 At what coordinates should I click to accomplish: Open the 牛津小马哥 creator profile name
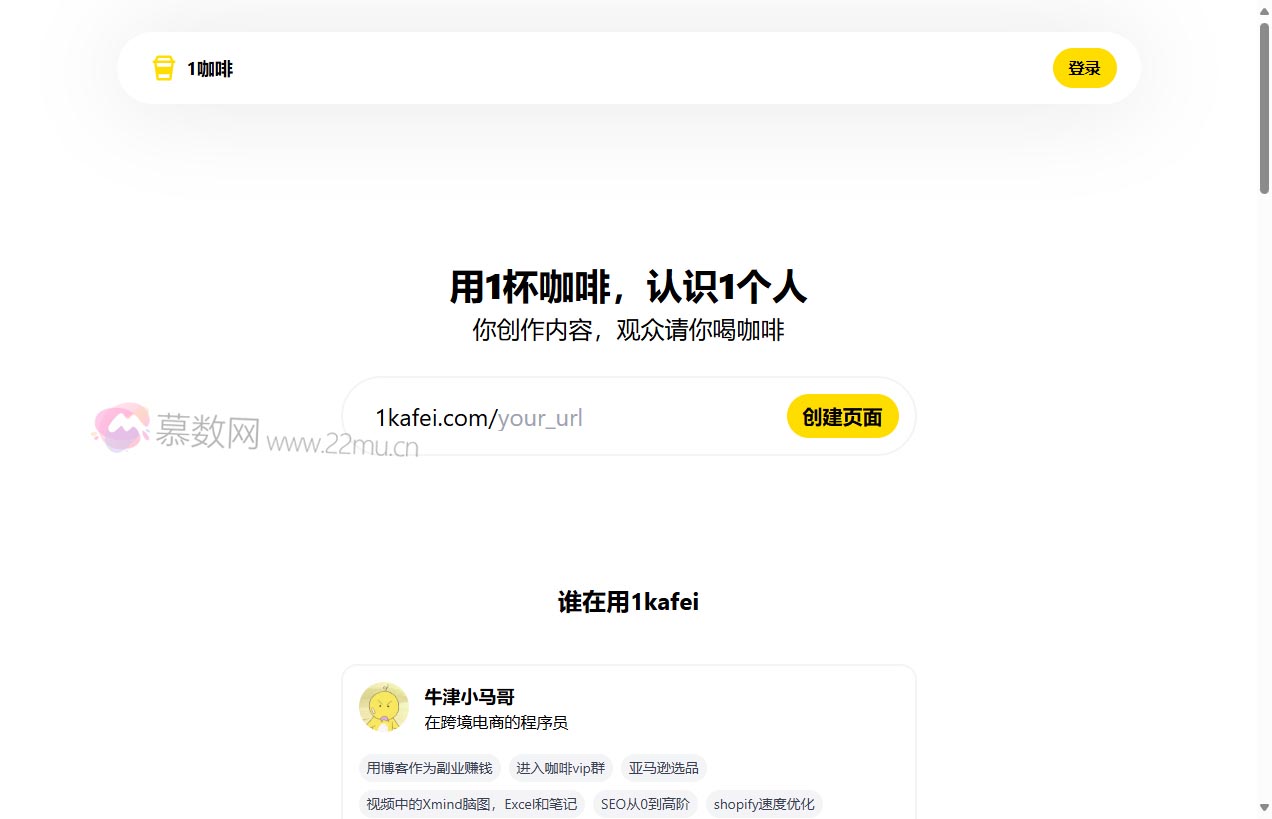[x=468, y=696]
